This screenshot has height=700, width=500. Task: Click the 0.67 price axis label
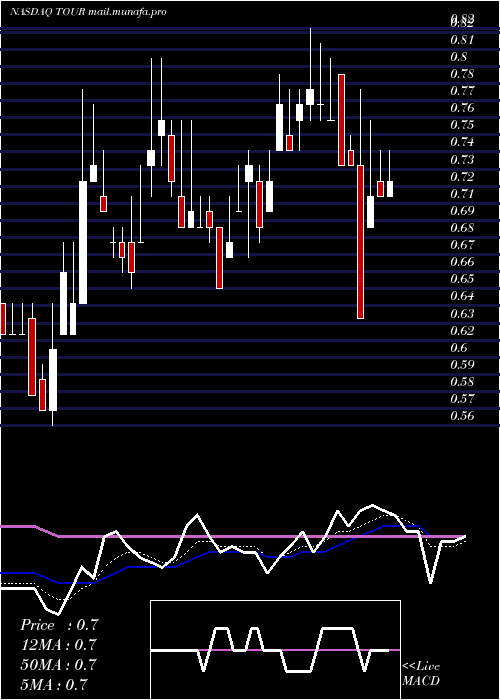pyautogui.click(x=461, y=245)
